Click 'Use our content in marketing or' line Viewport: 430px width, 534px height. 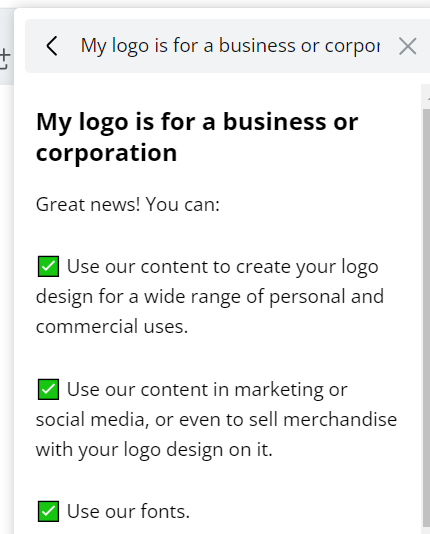click(x=207, y=390)
